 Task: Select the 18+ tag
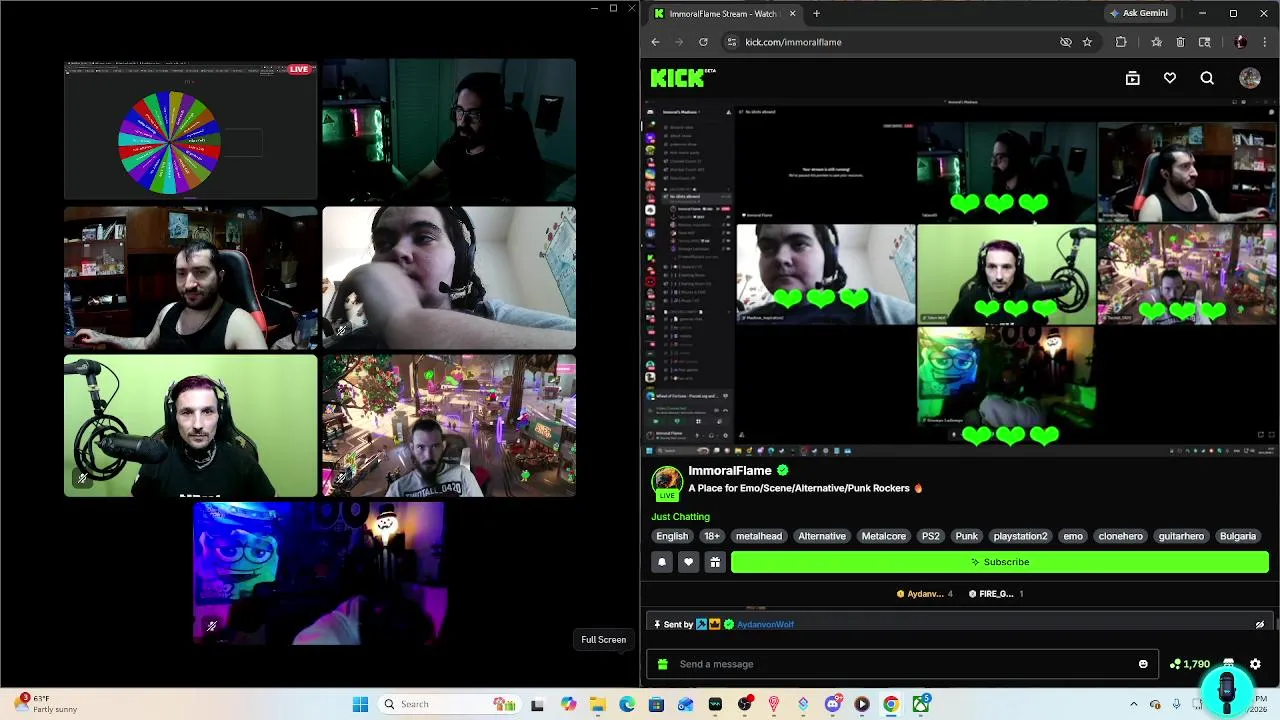point(712,536)
